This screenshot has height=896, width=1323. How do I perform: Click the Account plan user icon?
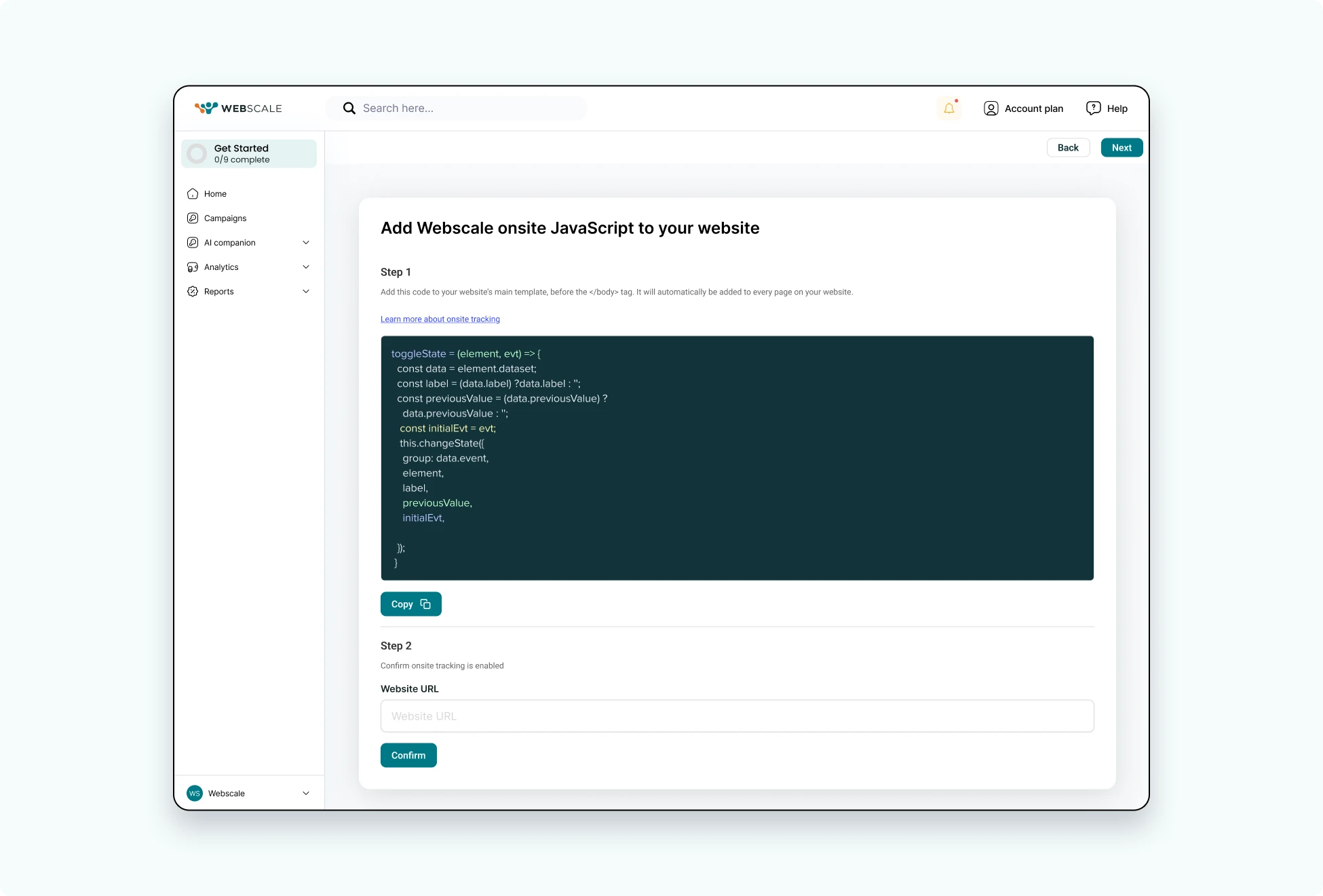(991, 109)
